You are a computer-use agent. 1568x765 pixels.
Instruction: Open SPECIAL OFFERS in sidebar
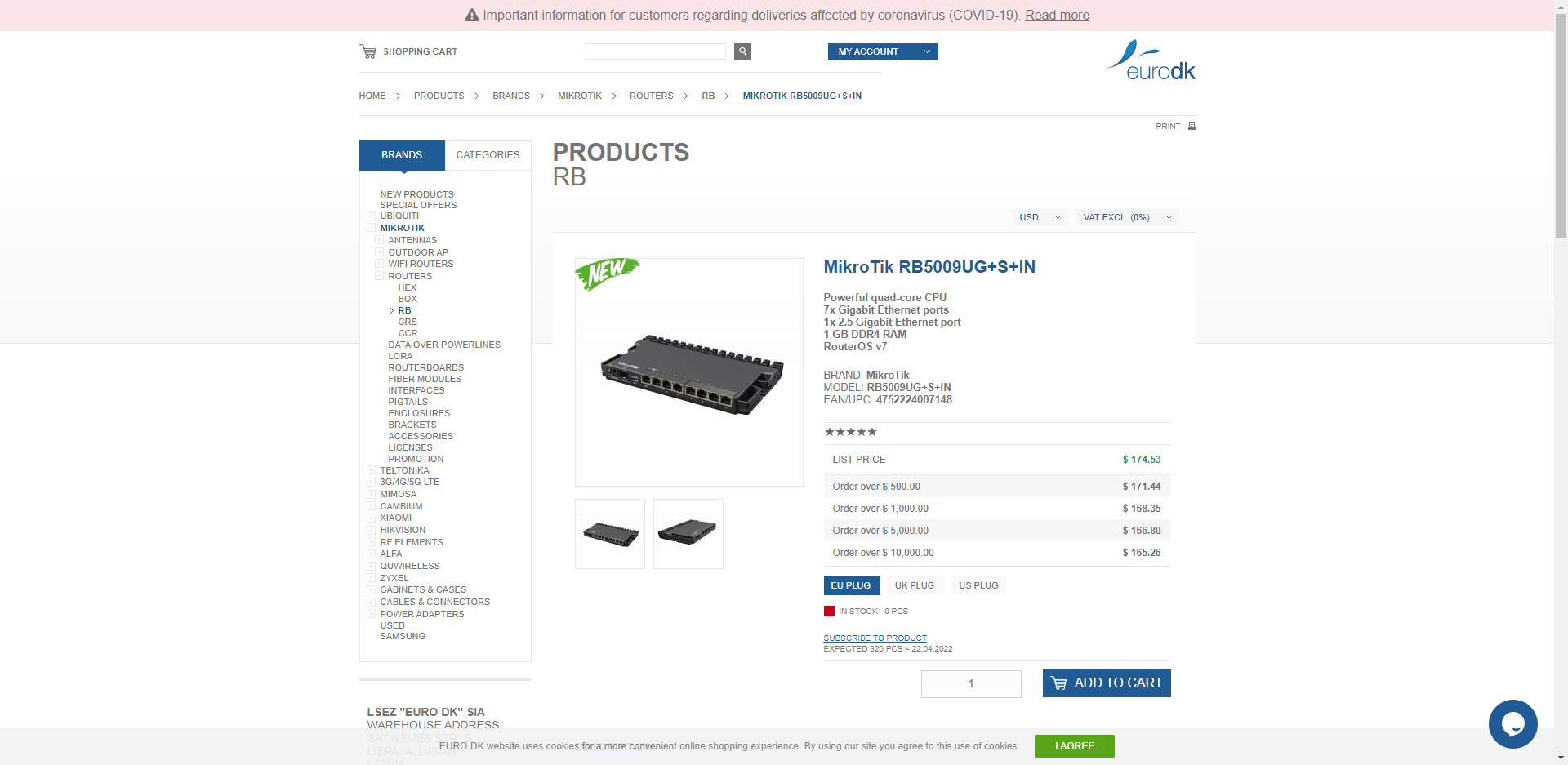point(418,205)
